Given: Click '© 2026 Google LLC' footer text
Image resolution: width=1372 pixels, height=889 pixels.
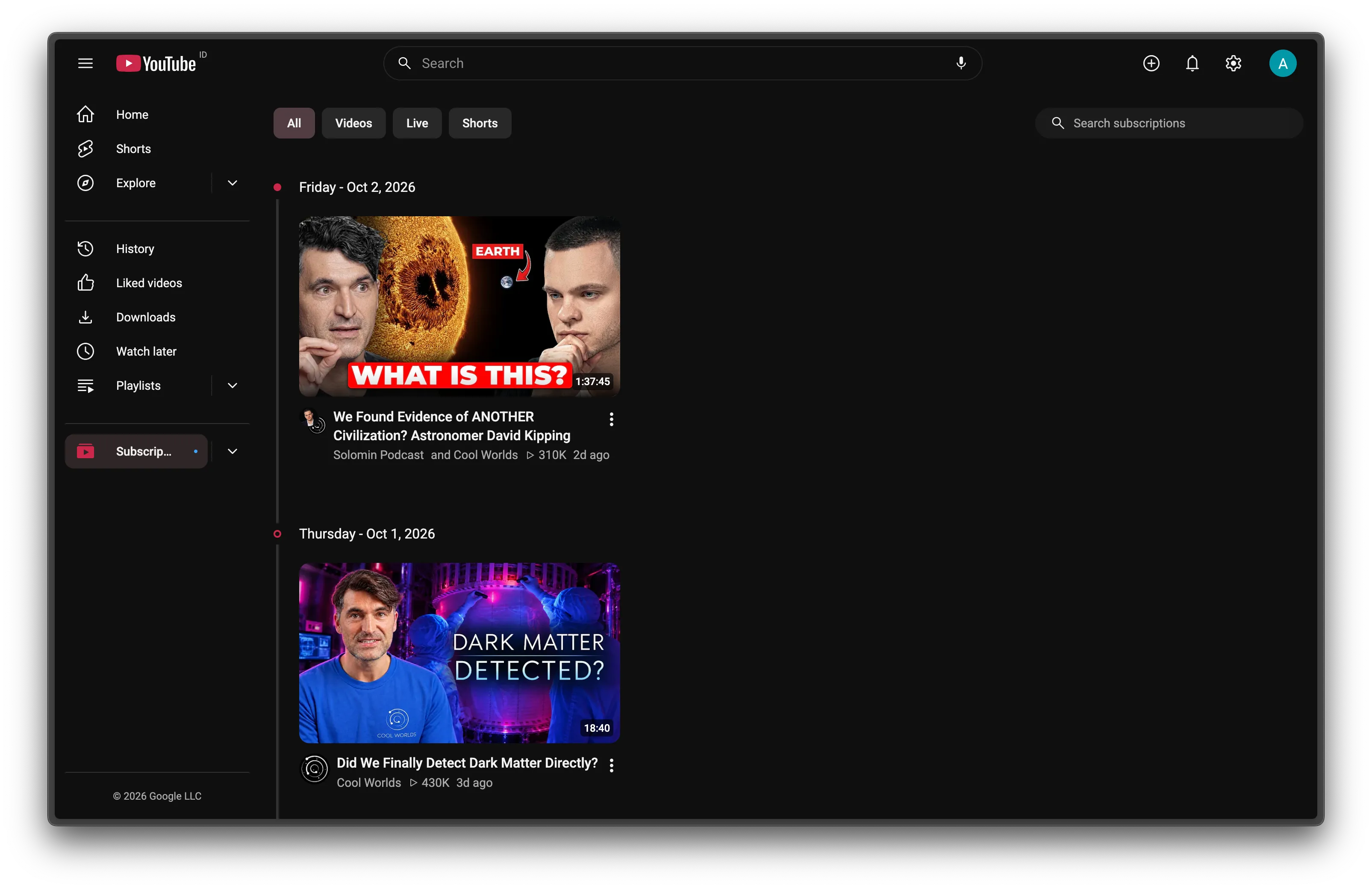Looking at the screenshot, I should pos(157,795).
